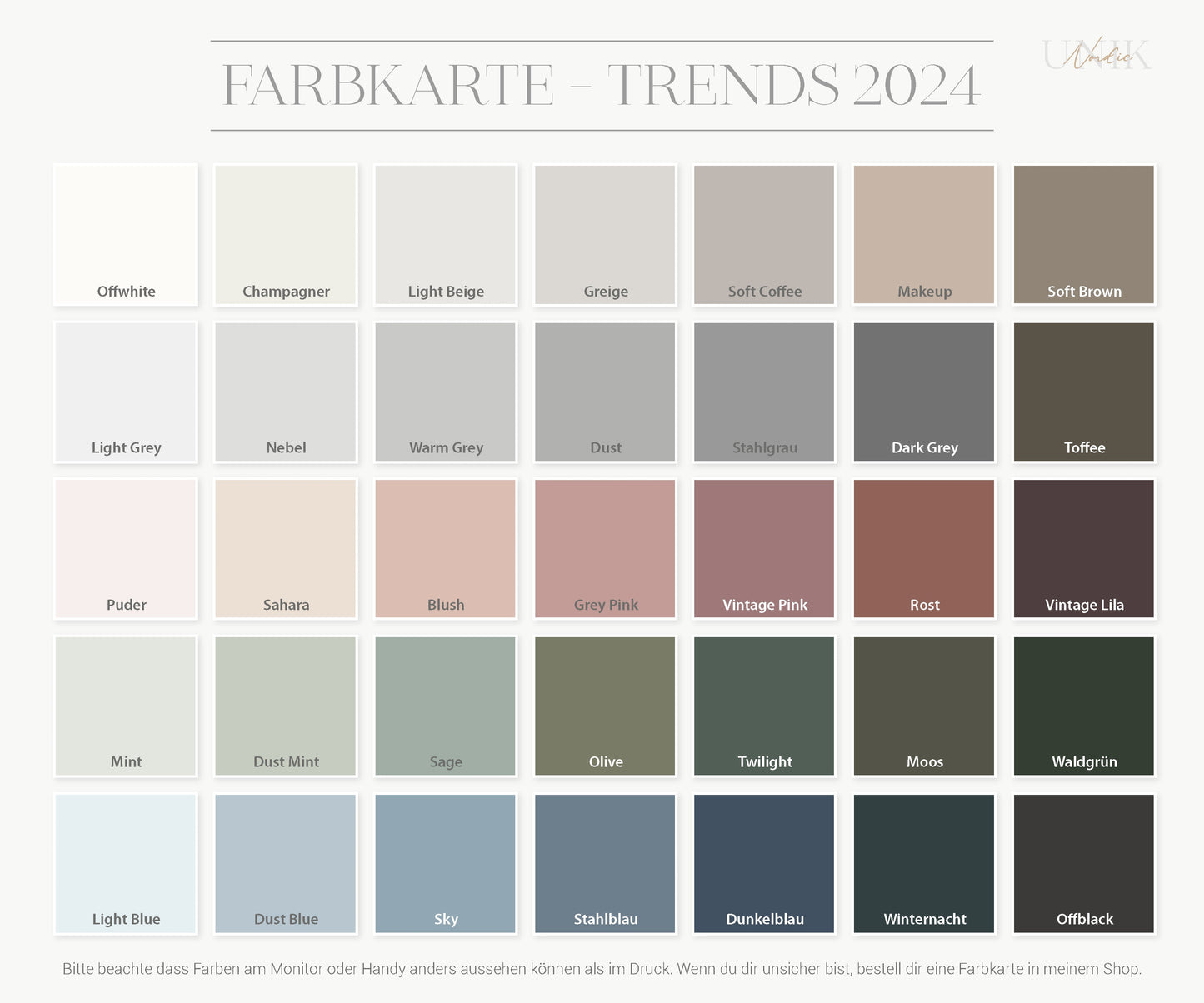The width and height of the screenshot is (1204, 1003).
Task: Select the Toffee color swatch
Action: 1084,392
